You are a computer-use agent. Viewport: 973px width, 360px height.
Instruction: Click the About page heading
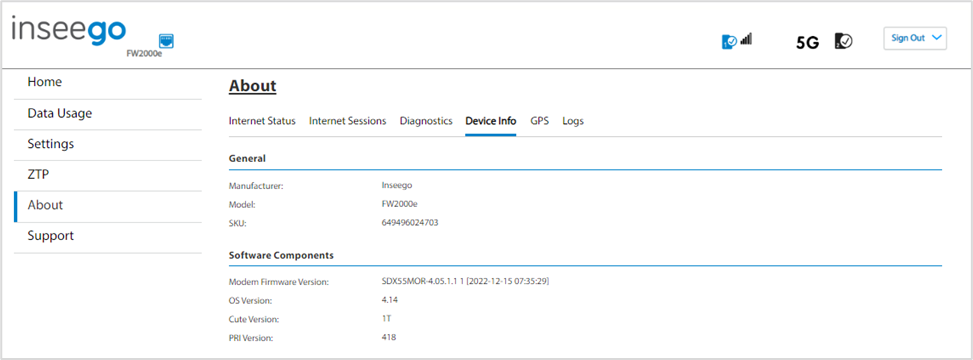point(253,86)
